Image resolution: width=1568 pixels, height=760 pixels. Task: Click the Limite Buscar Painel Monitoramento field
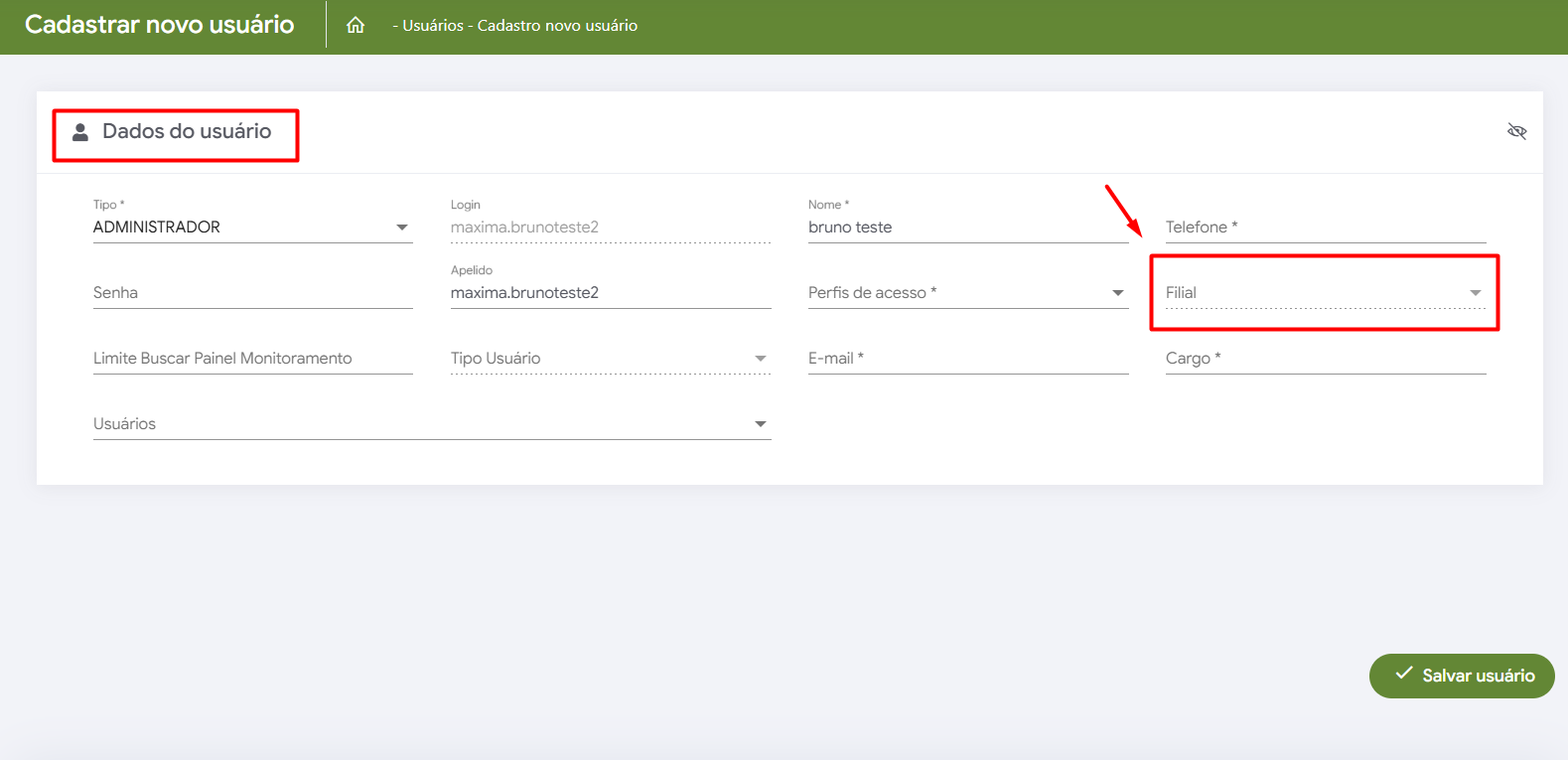pos(252,359)
